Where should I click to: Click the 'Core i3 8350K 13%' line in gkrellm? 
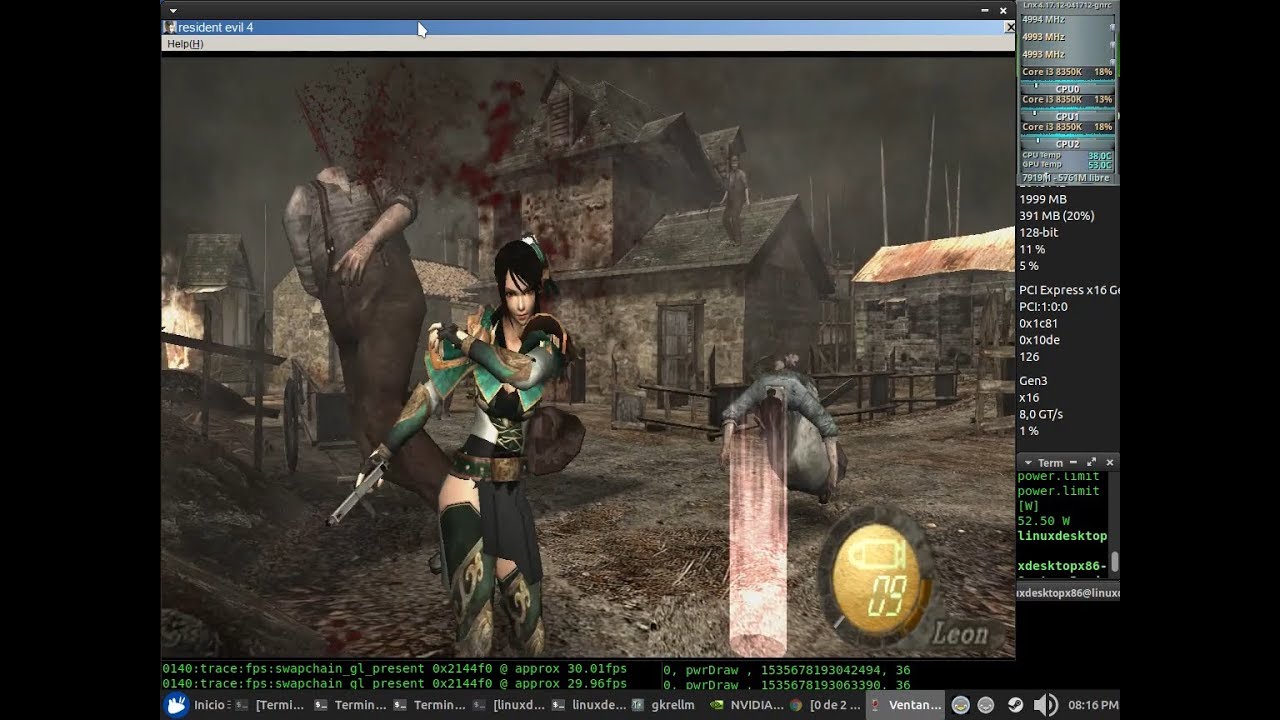coord(1067,99)
